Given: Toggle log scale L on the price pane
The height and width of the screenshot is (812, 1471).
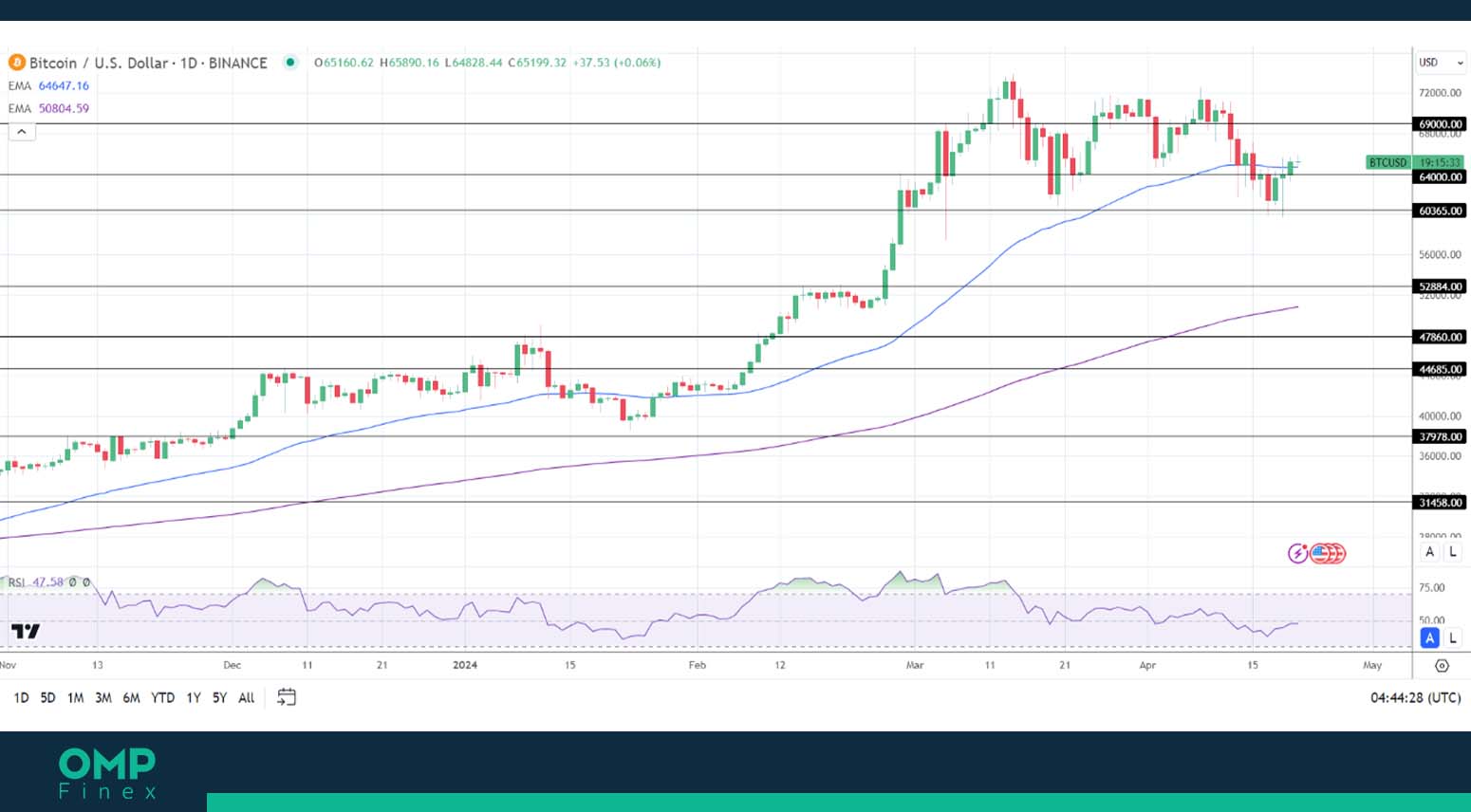Looking at the screenshot, I should [1453, 552].
